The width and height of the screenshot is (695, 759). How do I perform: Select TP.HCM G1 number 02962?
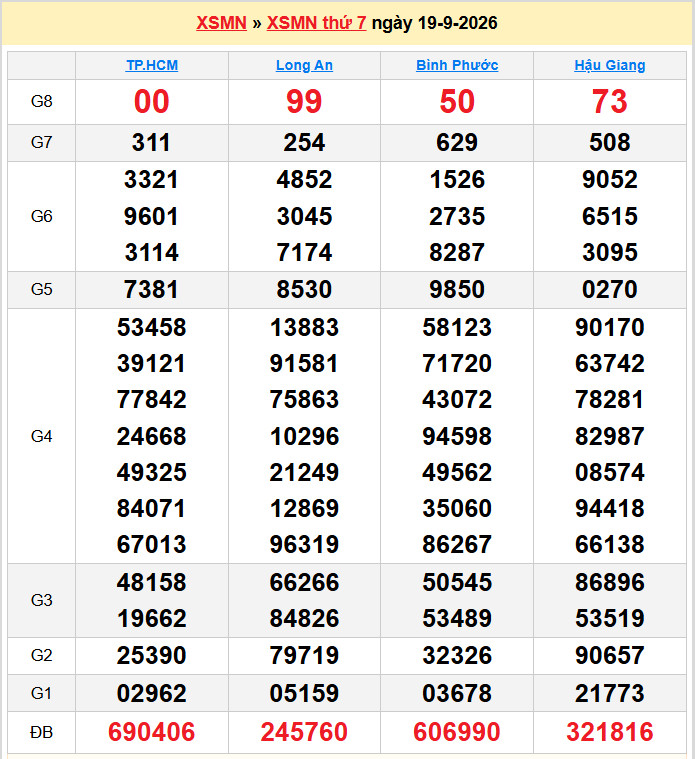(x=152, y=693)
